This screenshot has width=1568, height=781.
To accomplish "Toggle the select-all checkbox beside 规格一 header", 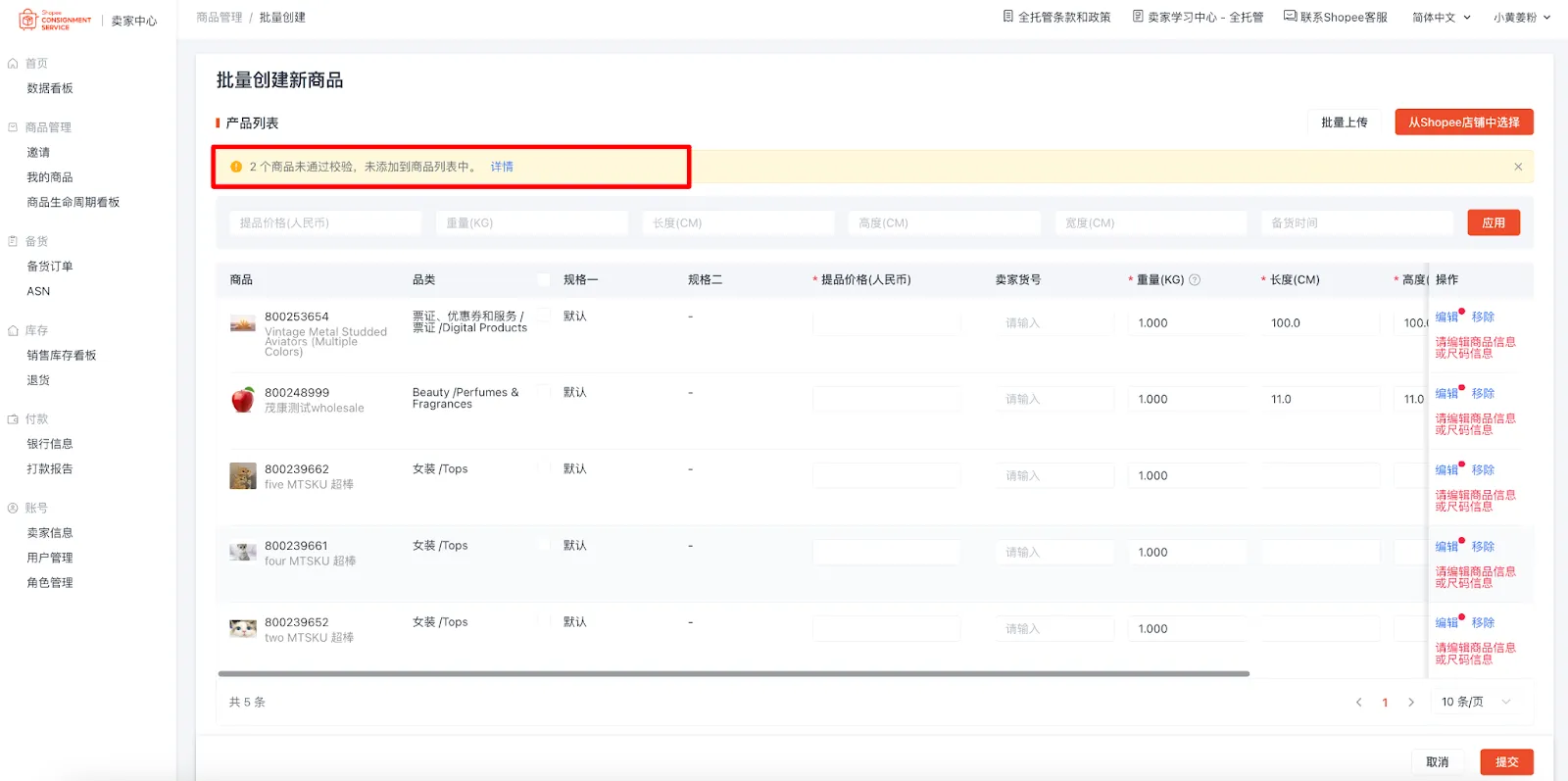I will [x=544, y=280].
